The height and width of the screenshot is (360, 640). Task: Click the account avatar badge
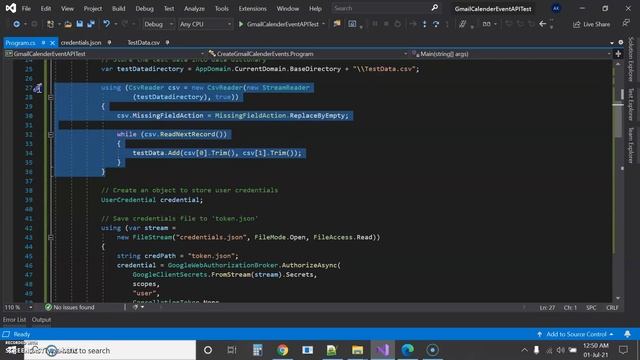tap(556, 8)
